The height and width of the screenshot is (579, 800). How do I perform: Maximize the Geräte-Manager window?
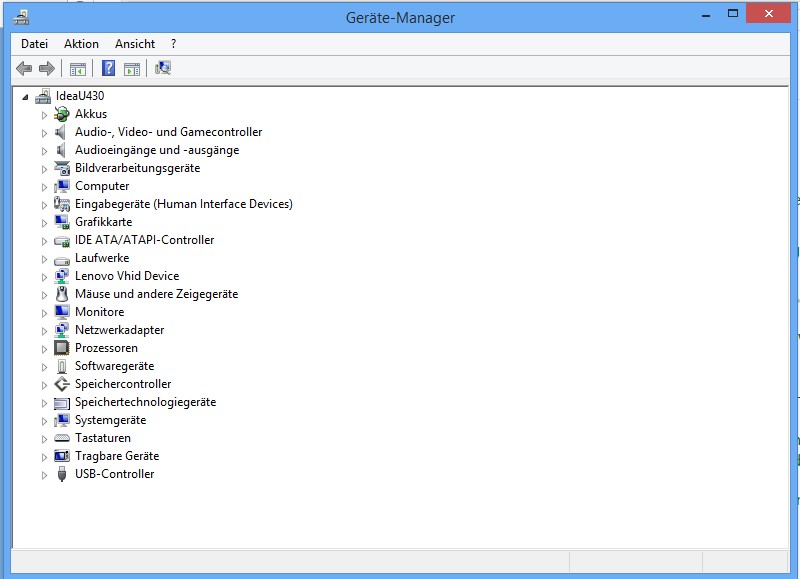point(733,14)
